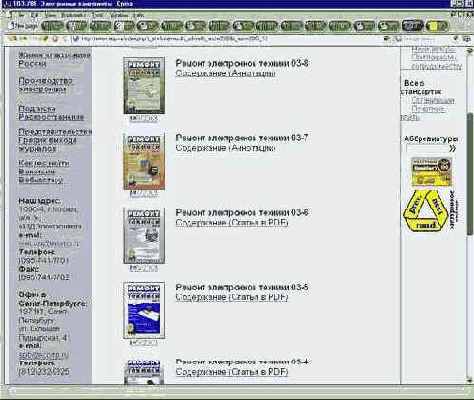
Task: Open the contents link for issue 03-7
Action: (226, 148)
